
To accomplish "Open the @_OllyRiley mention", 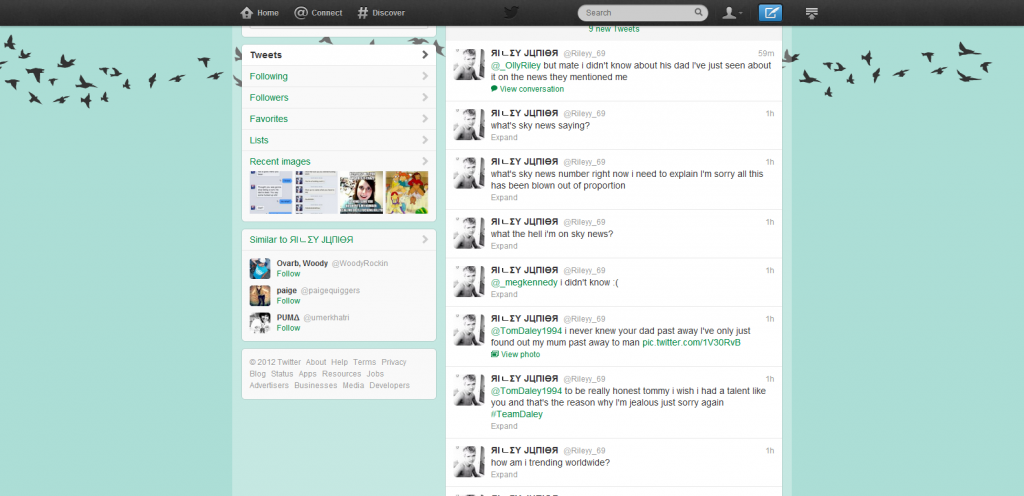I will click(516, 65).
